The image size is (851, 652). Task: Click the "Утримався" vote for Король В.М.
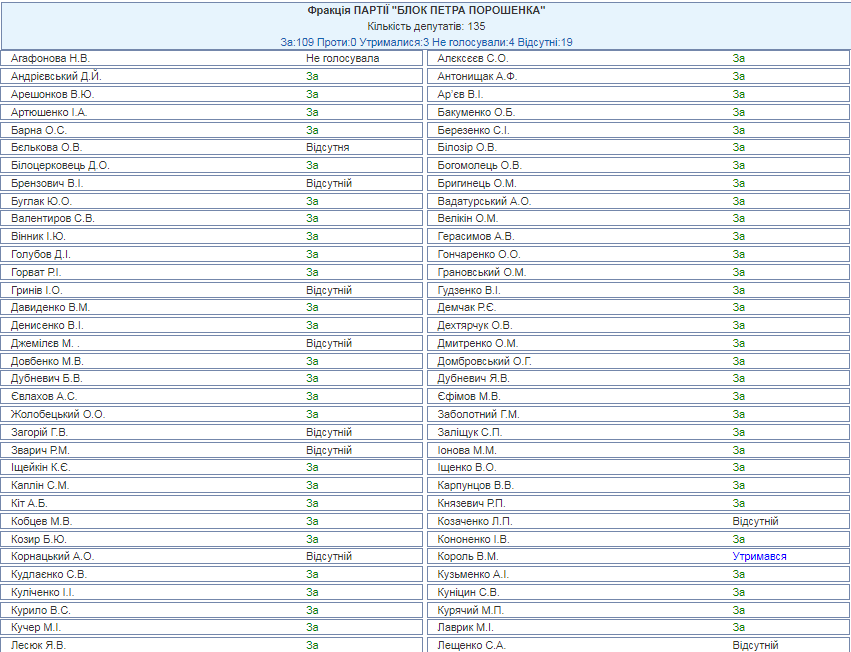coord(759,556)
